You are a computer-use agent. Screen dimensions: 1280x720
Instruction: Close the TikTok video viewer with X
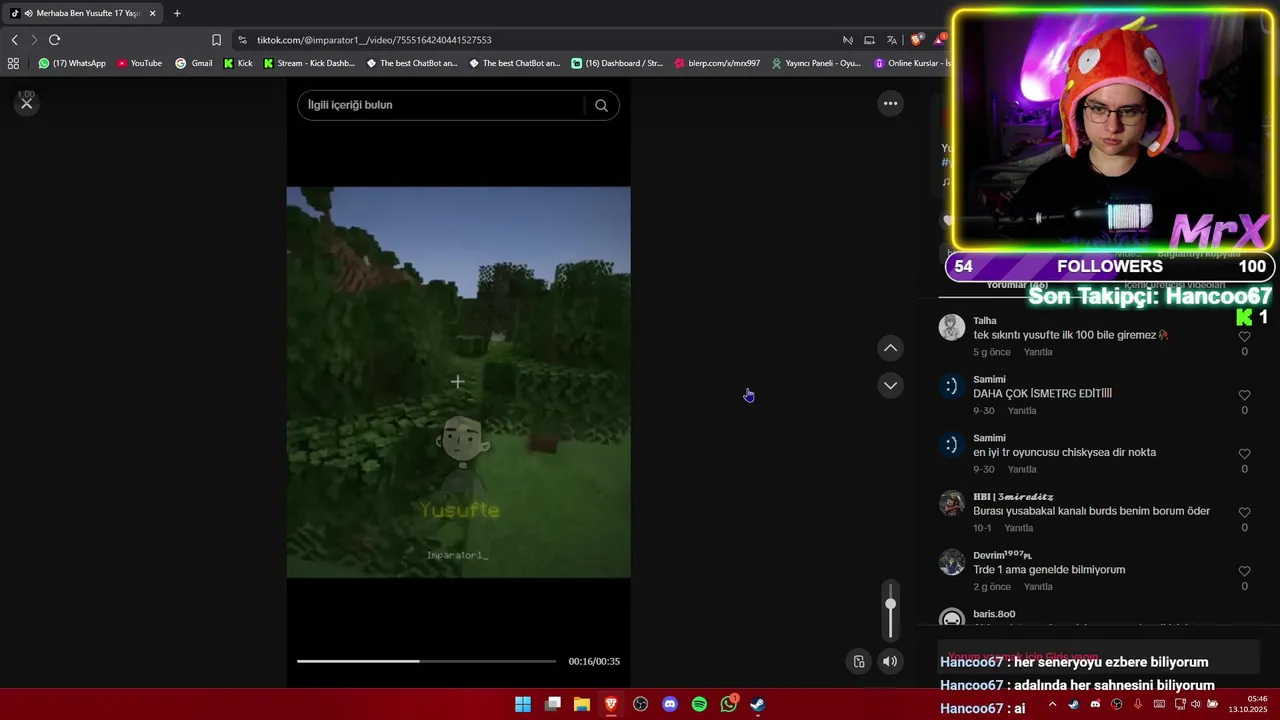(x=27, y=103)
